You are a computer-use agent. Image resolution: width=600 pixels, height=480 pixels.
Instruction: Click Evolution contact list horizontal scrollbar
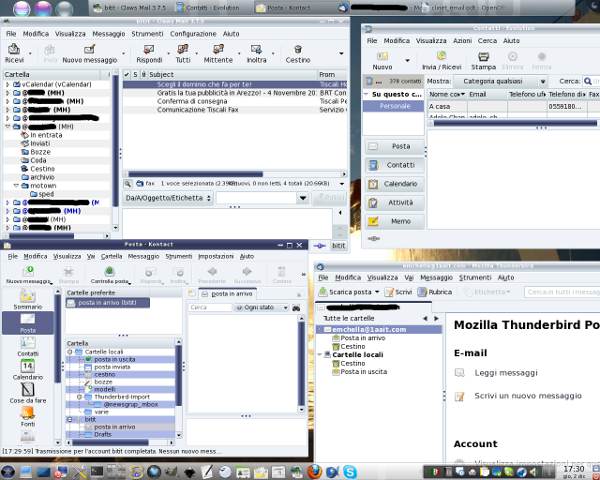[515, 123]
